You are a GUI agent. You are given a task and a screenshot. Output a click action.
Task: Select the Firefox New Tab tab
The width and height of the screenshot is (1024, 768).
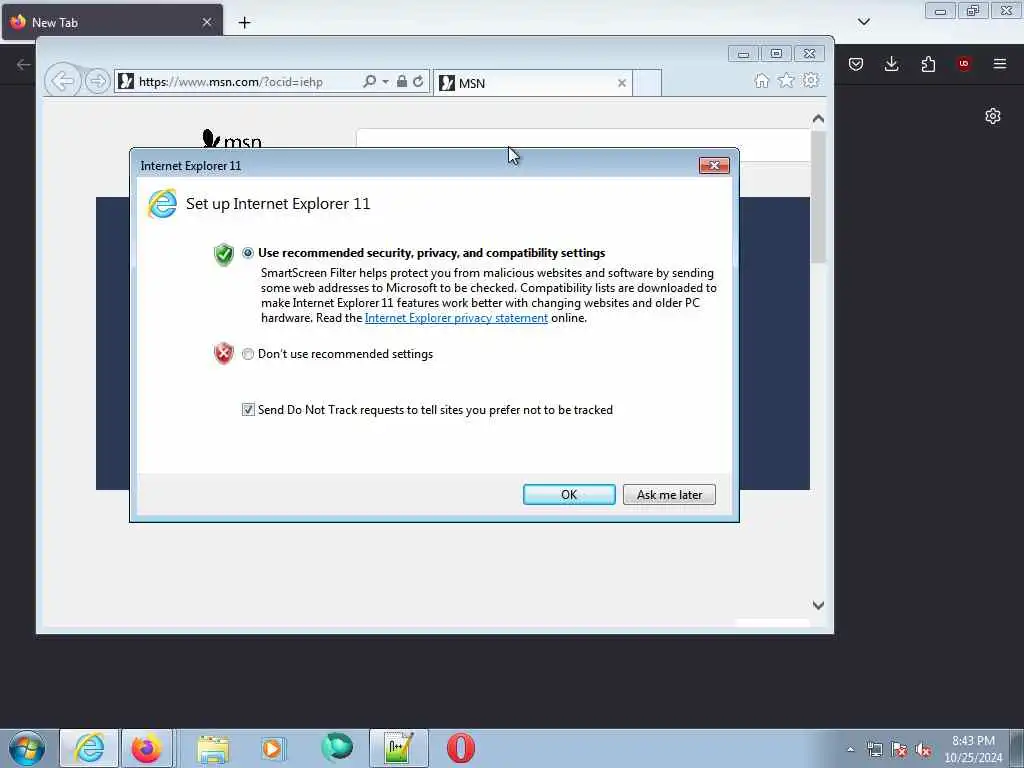pos(111,22)
